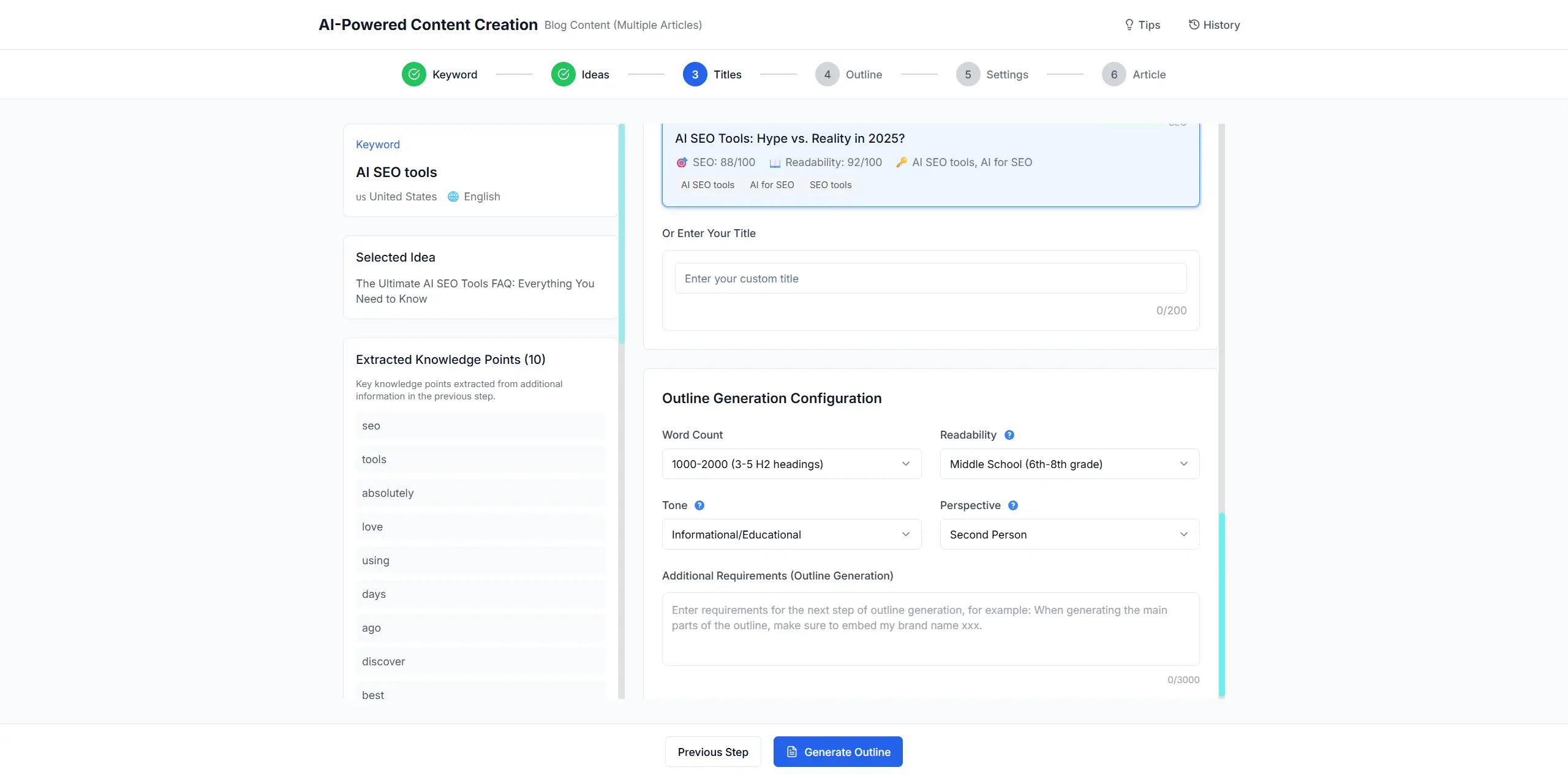Click the green Keyword step checkmark

(414, 74)
